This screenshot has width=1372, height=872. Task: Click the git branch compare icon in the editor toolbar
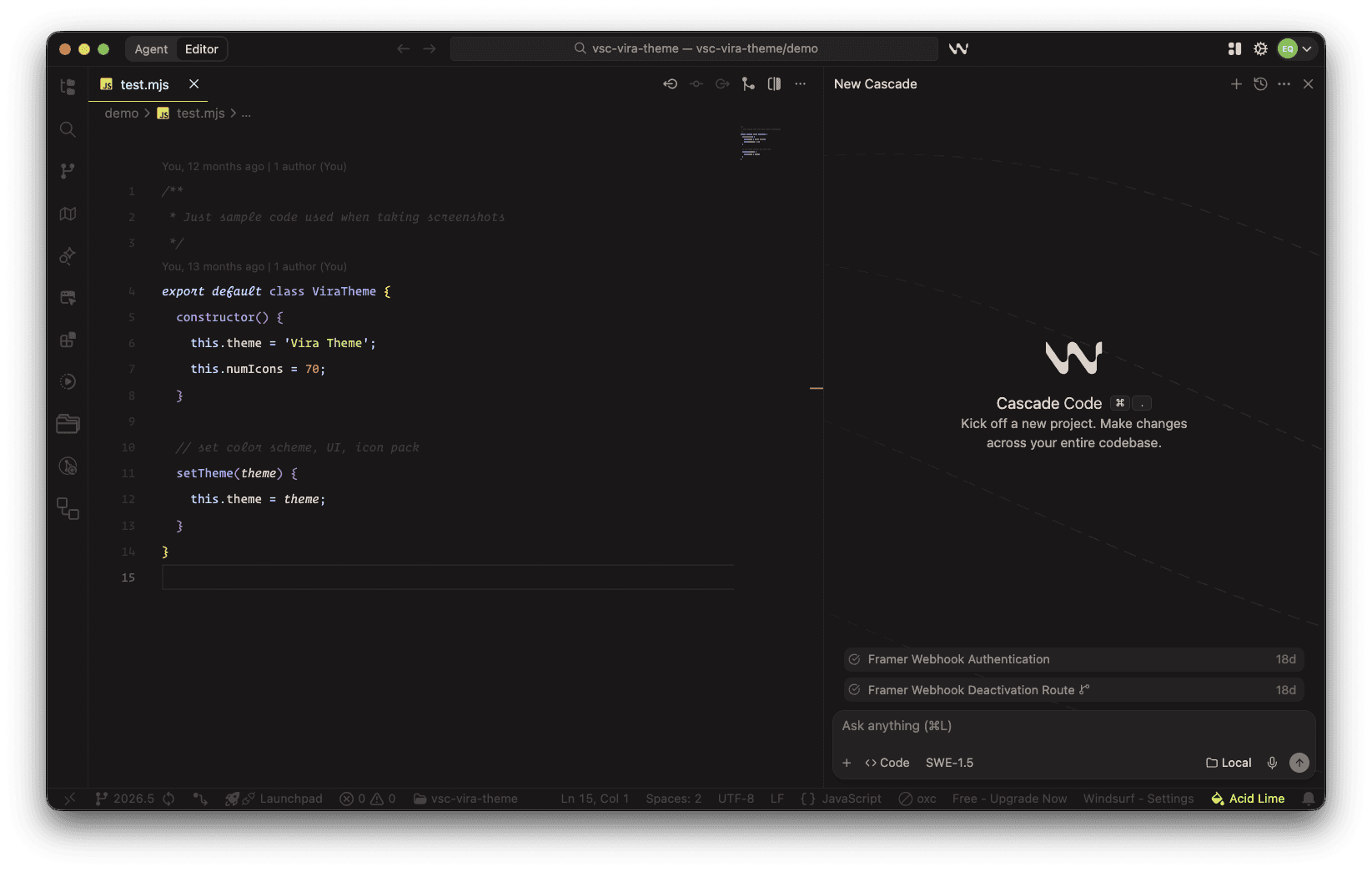tap(748, 84)
